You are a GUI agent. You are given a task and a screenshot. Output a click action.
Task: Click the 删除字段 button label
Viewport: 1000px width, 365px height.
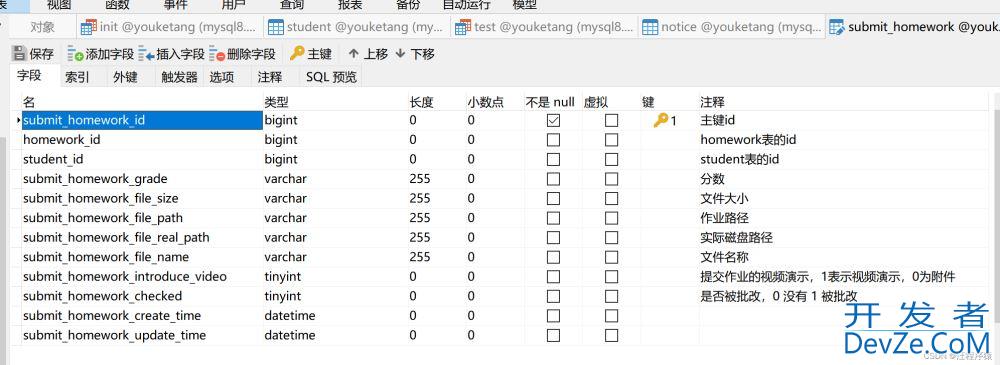click(251, 54)
